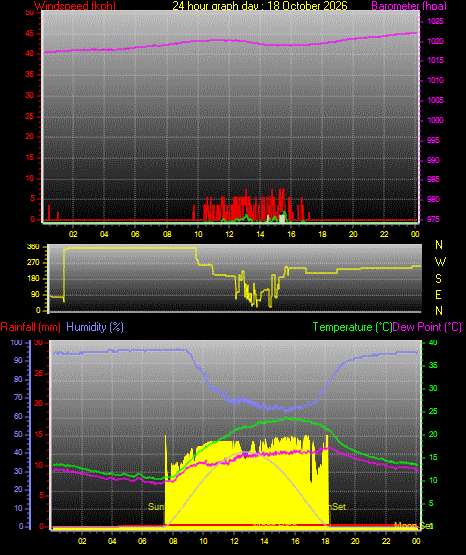This screenshot has width=466, height=555.
Task: Click hour 06 on the windspeed graph time axis
Action: [x=135, y=234]
